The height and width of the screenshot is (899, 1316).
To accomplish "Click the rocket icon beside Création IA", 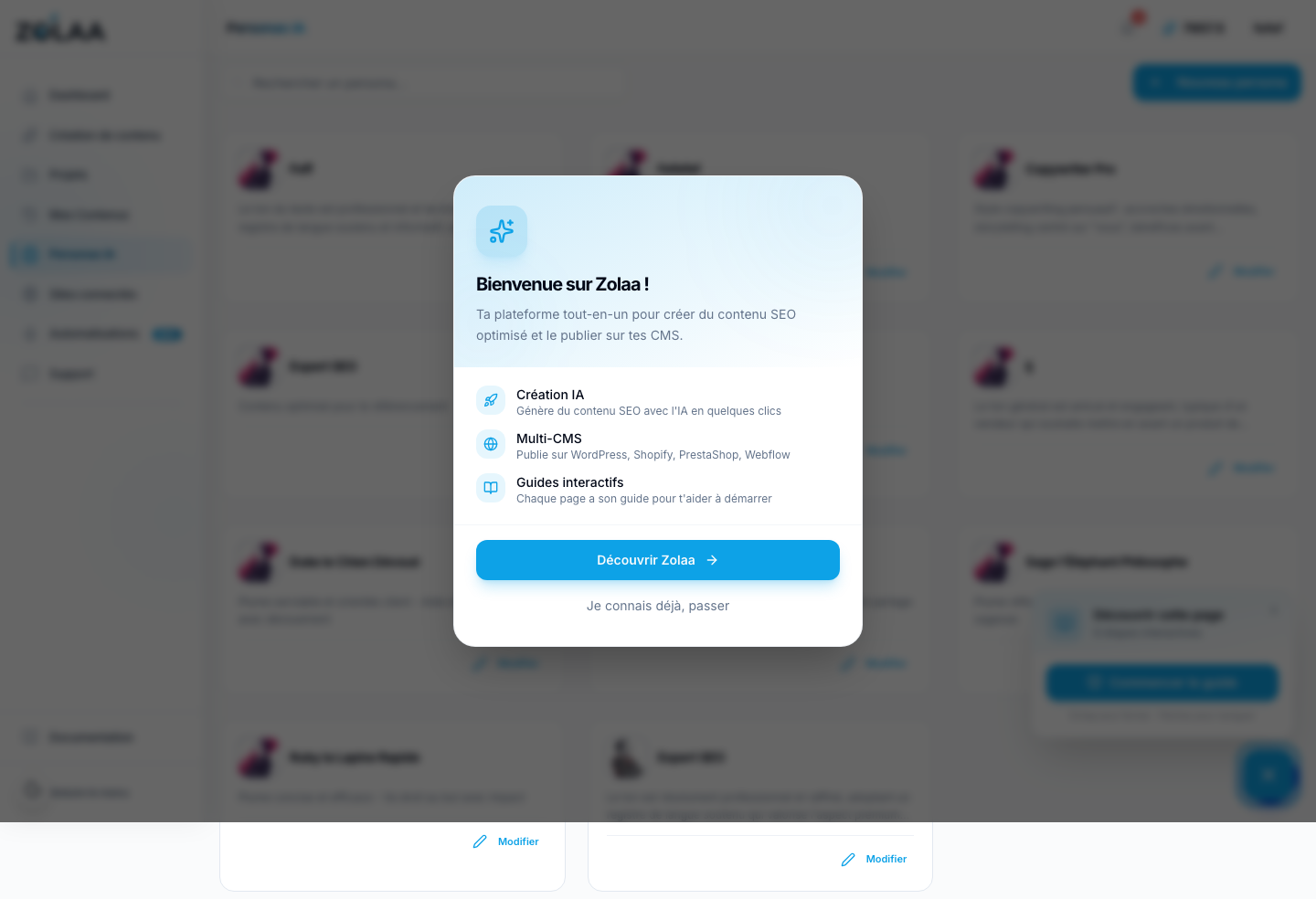I will (x=491, y=400).
